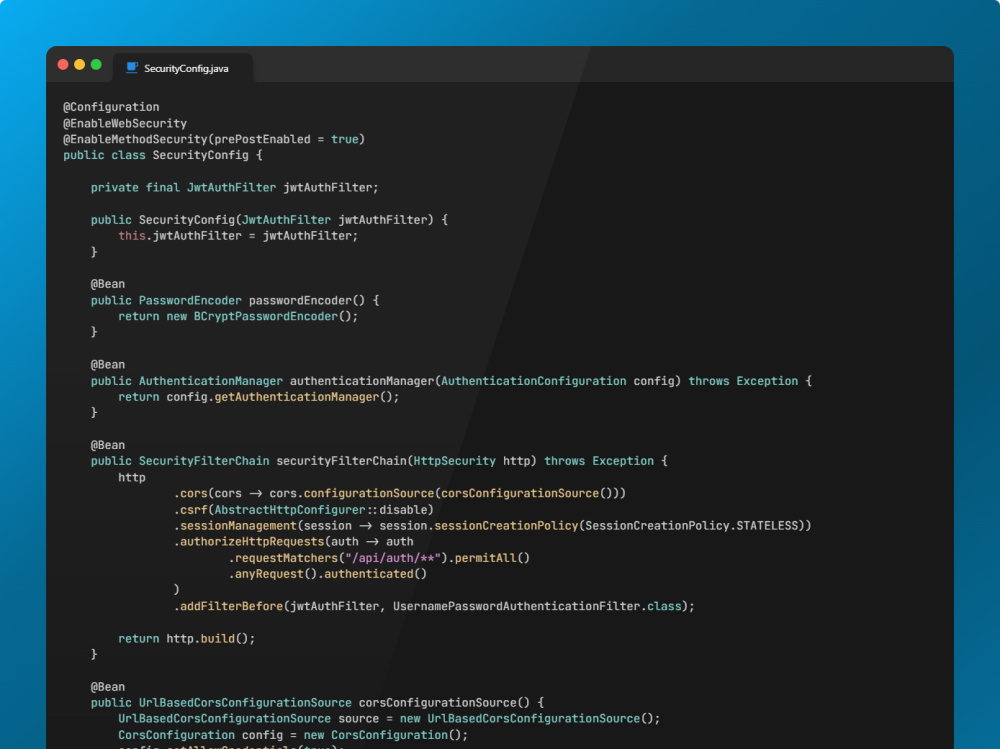Click the .cors method call

[x=190, y=493]
